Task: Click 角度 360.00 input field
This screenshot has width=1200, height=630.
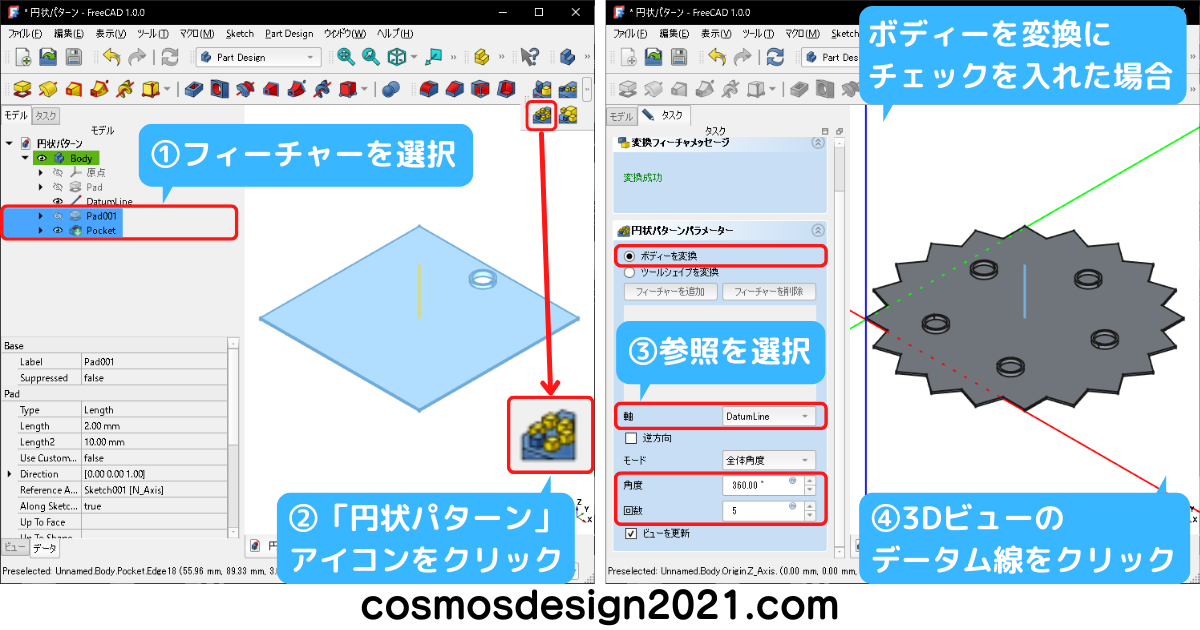Action: click(x=762, y=485)
